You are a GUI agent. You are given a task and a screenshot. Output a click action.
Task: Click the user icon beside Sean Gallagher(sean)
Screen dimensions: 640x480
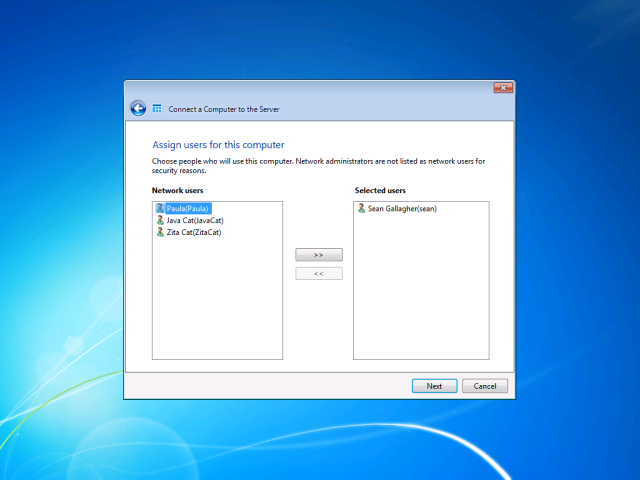pos(361,208)
